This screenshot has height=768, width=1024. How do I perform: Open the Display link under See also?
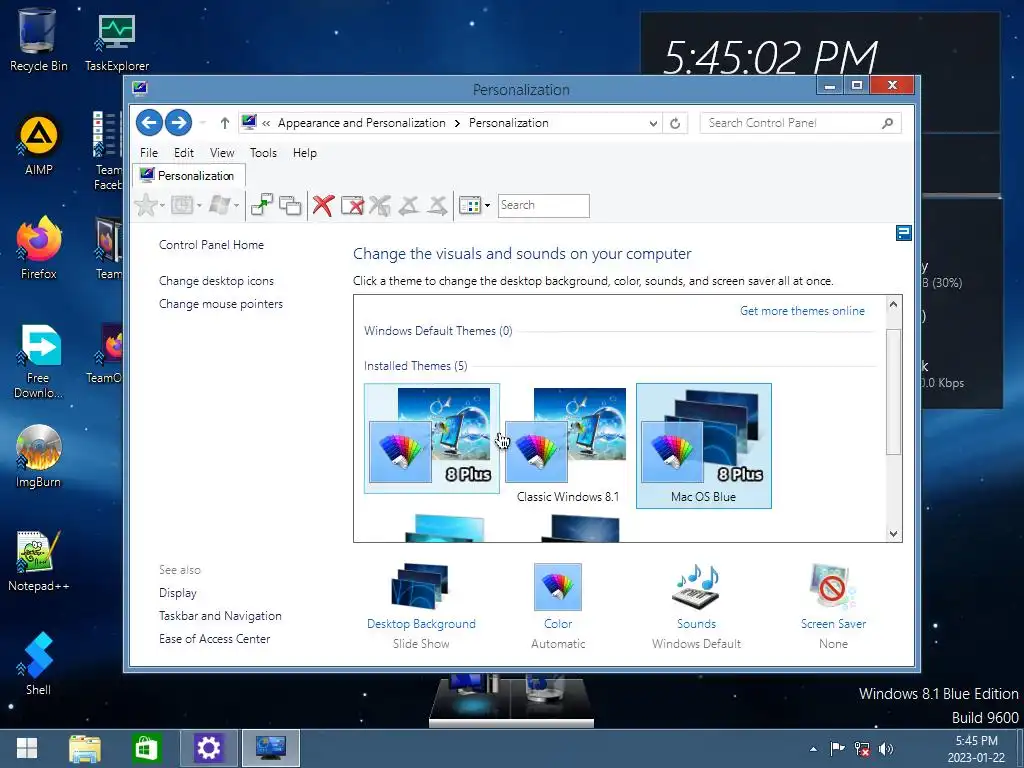tap(178, 593)
